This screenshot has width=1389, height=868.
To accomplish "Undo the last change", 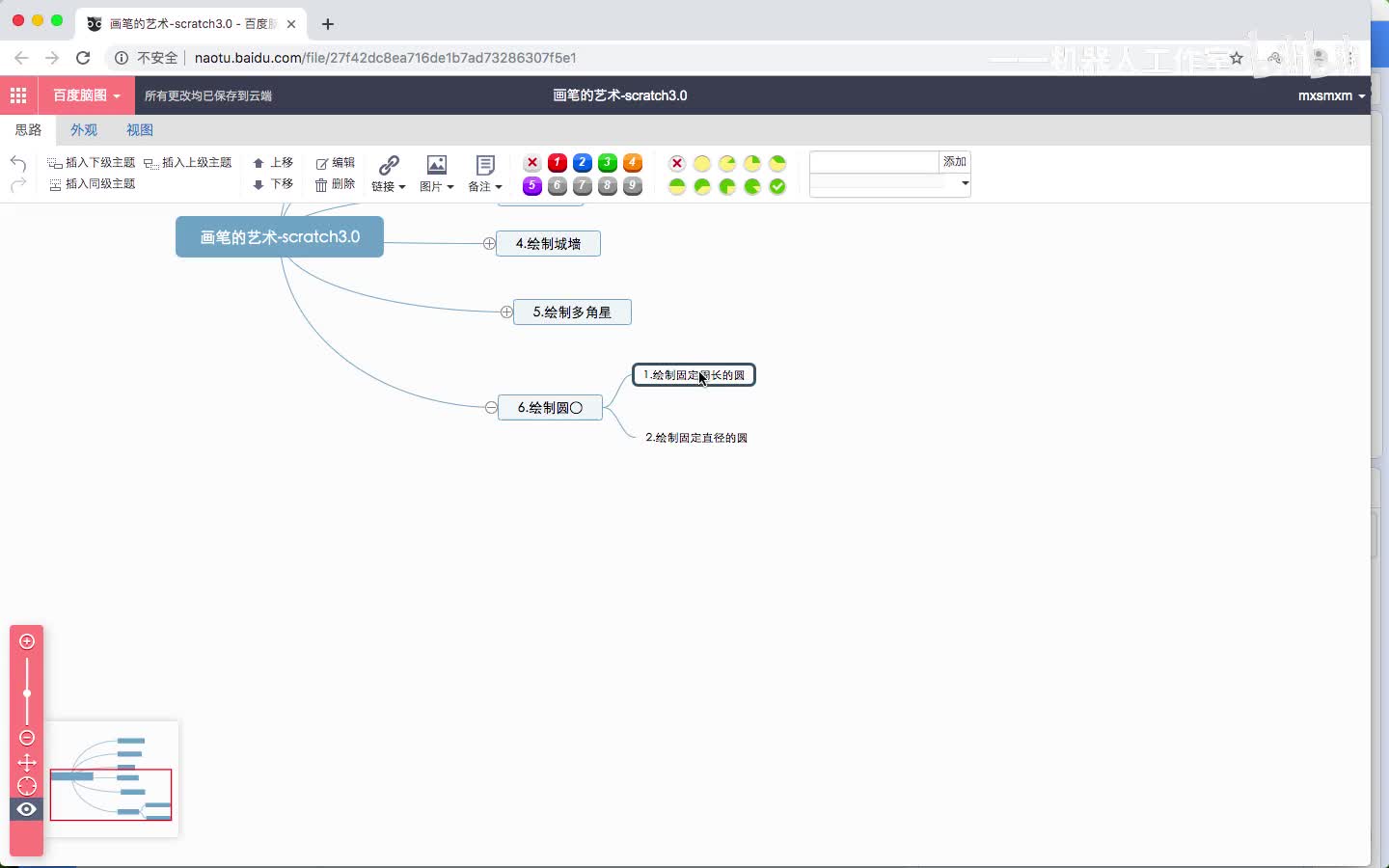I will (x=17, y=163).
